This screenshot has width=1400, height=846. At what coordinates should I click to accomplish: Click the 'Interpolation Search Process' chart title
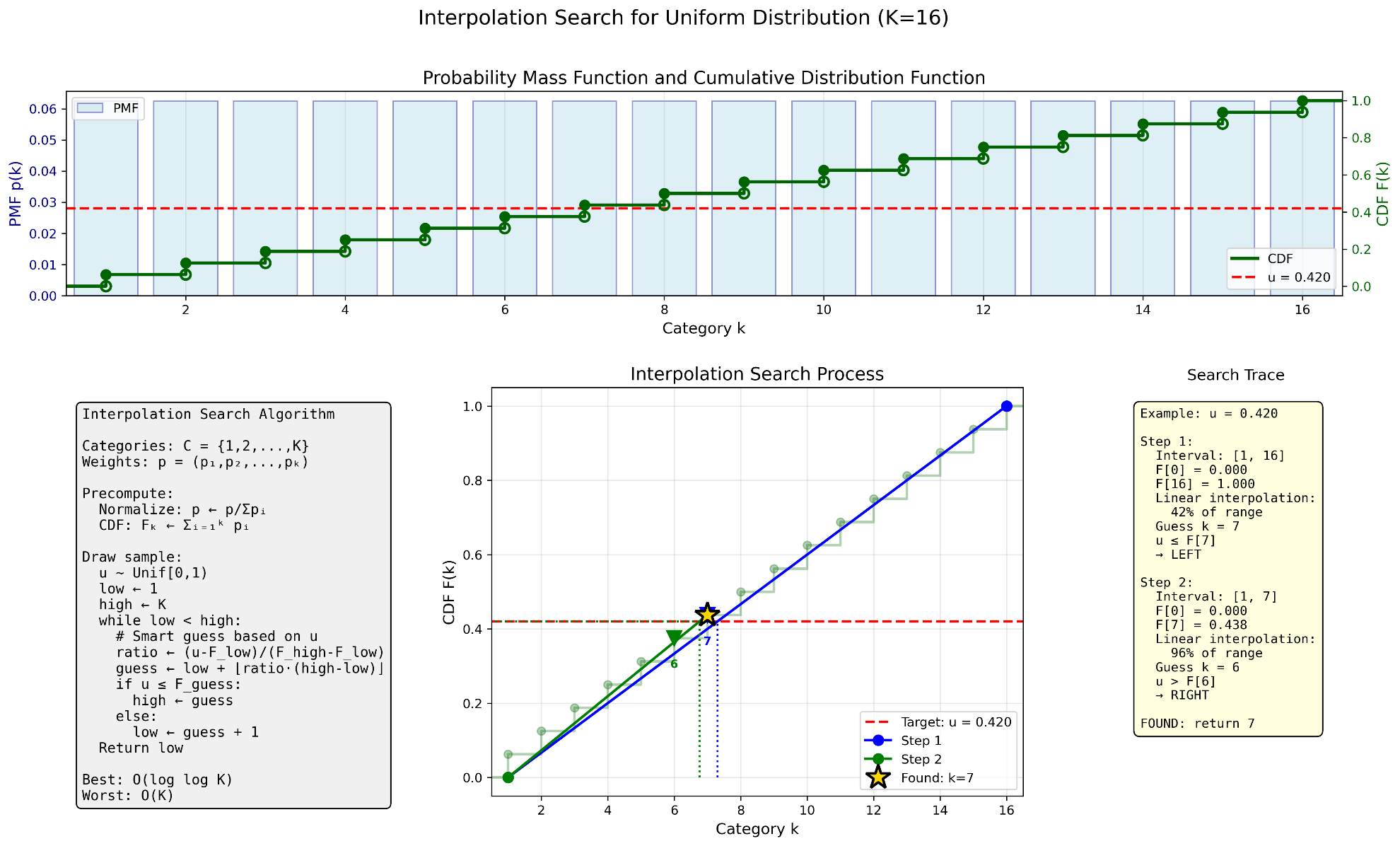click(x=757, y=374)
